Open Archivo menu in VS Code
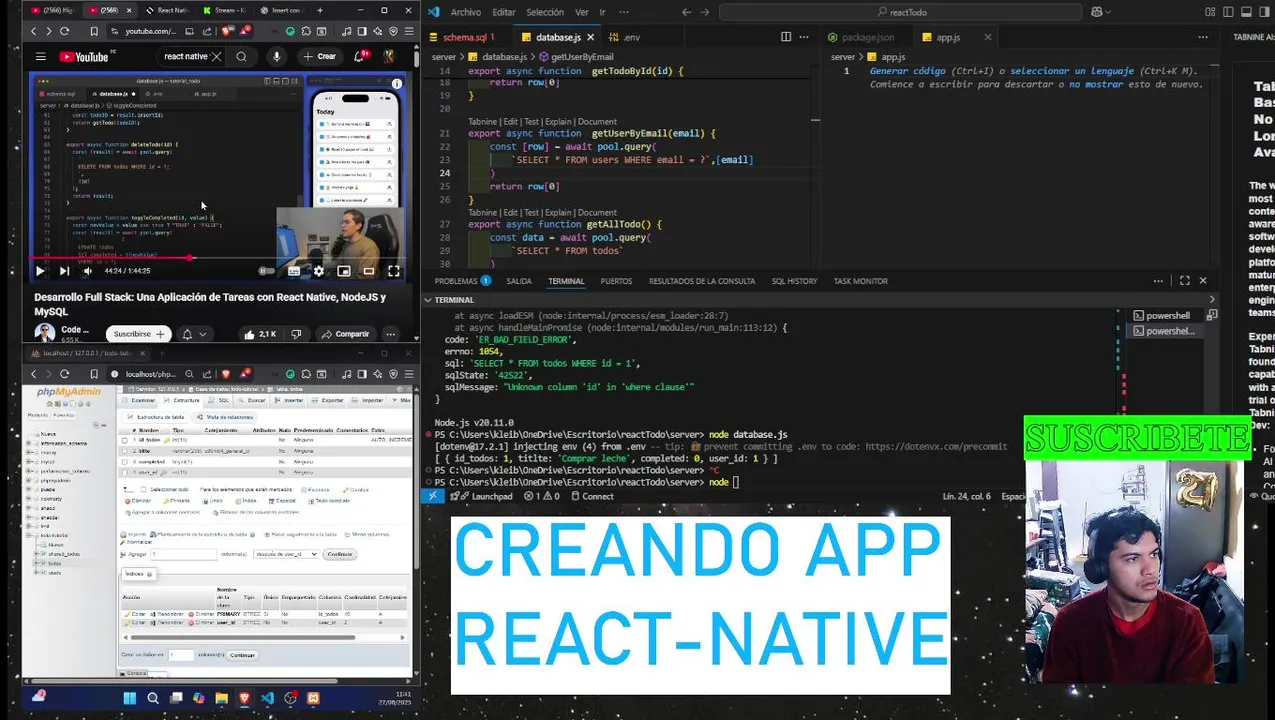The height and width of the screenshot is (720, 1275). click(466, 12)
